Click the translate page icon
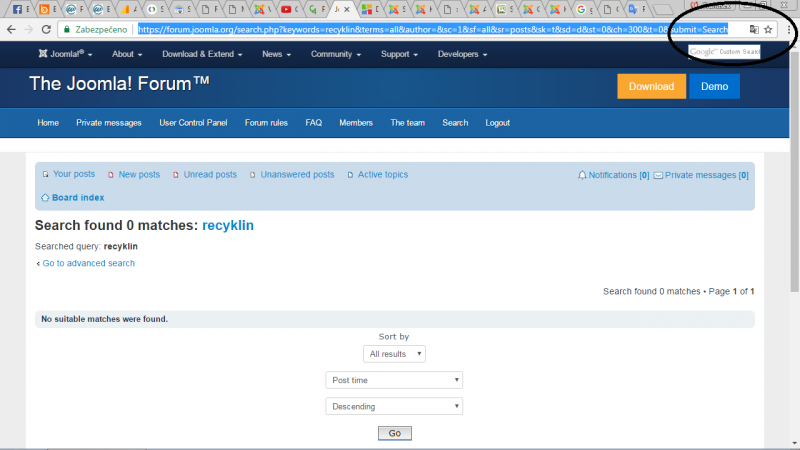The image size is (800, 450). 754,30
